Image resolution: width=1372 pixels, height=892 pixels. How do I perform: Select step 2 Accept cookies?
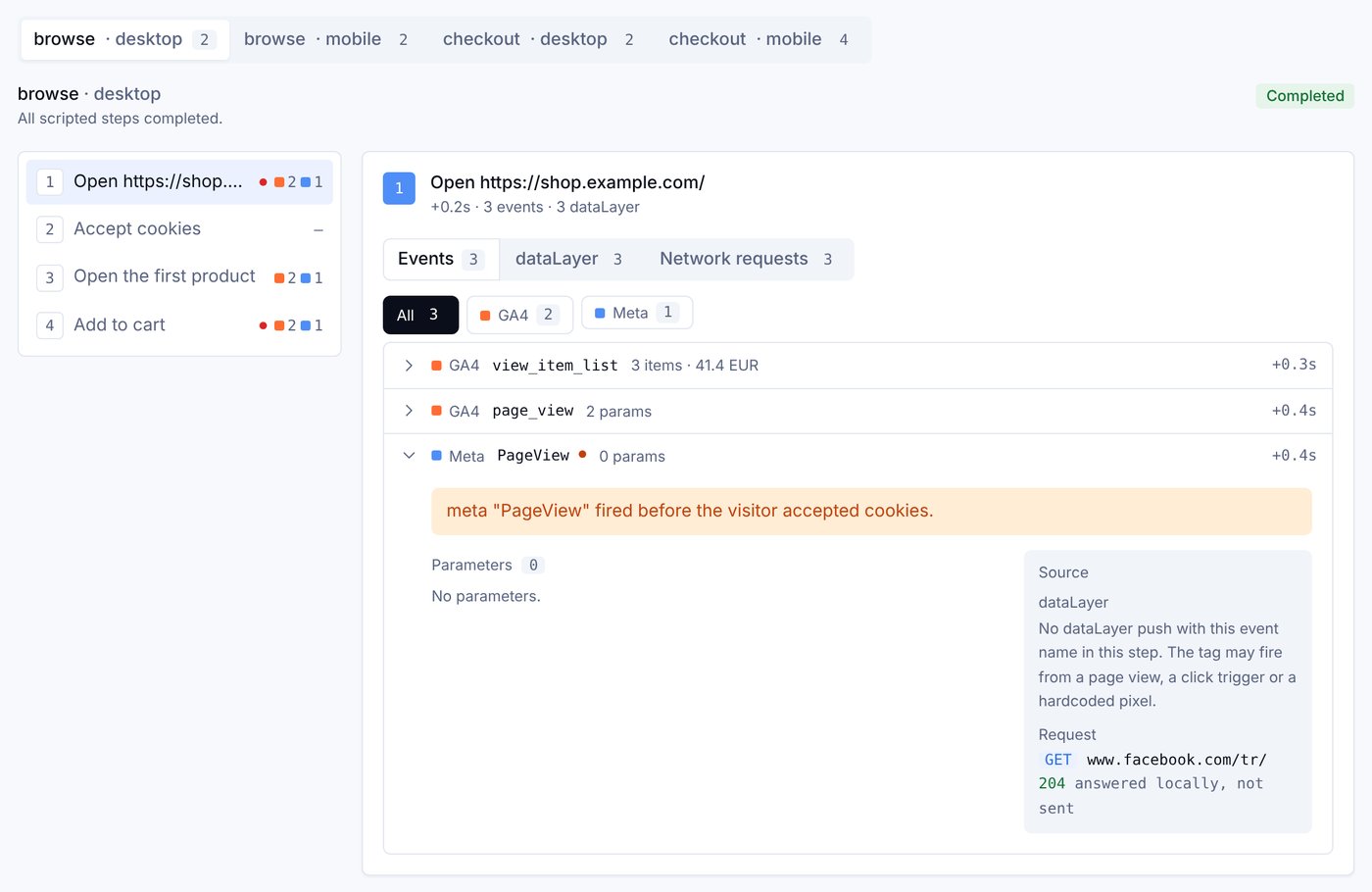coord(179,229)
